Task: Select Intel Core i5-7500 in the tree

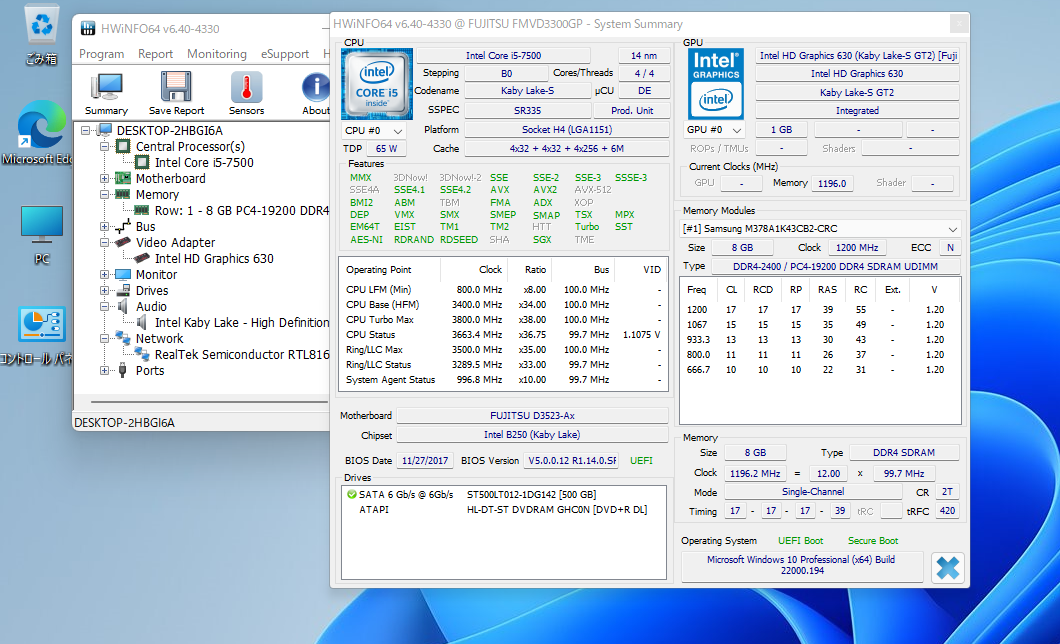Action: [204, 163]
